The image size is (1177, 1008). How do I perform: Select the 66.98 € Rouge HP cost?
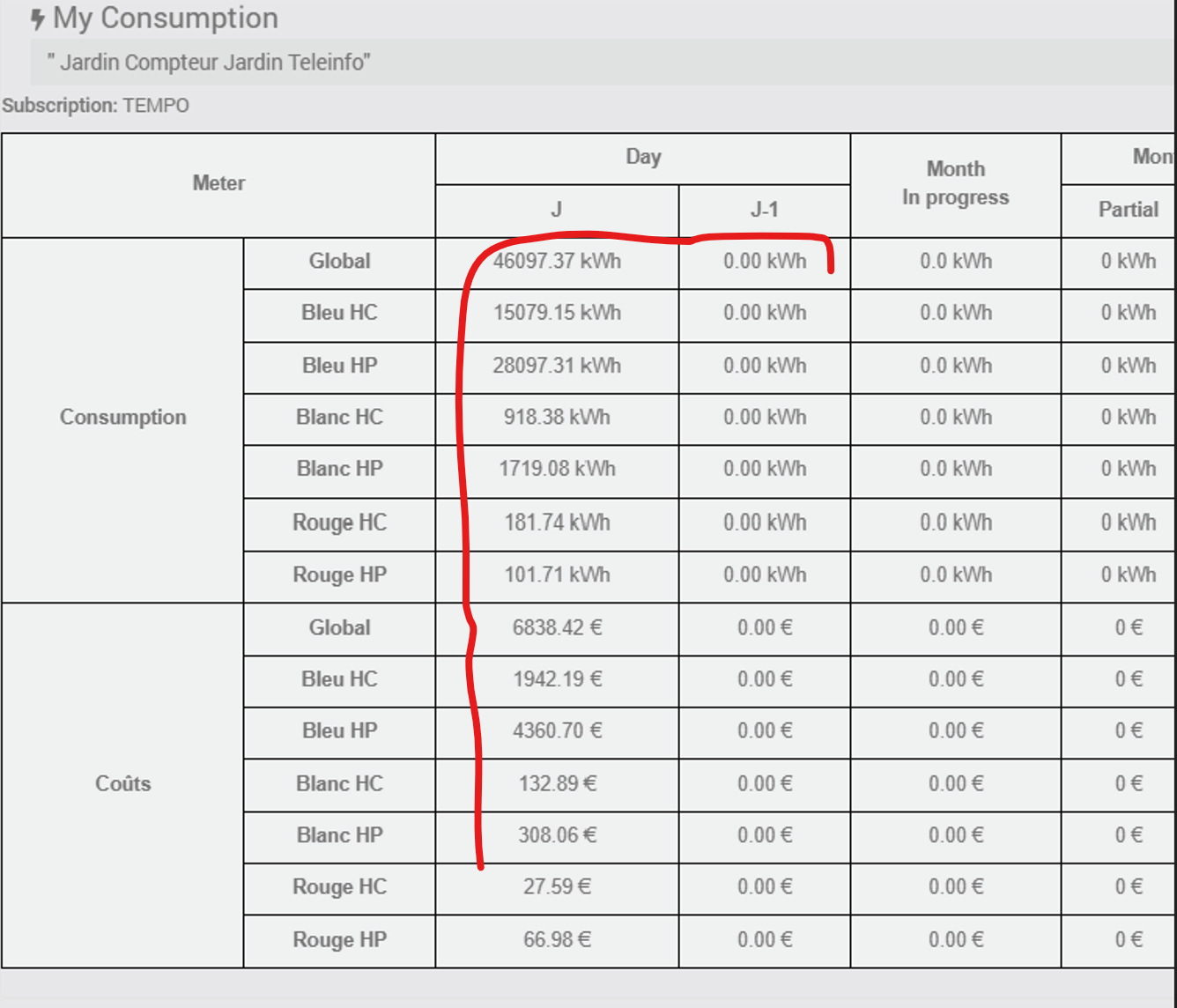click(557, 940)
